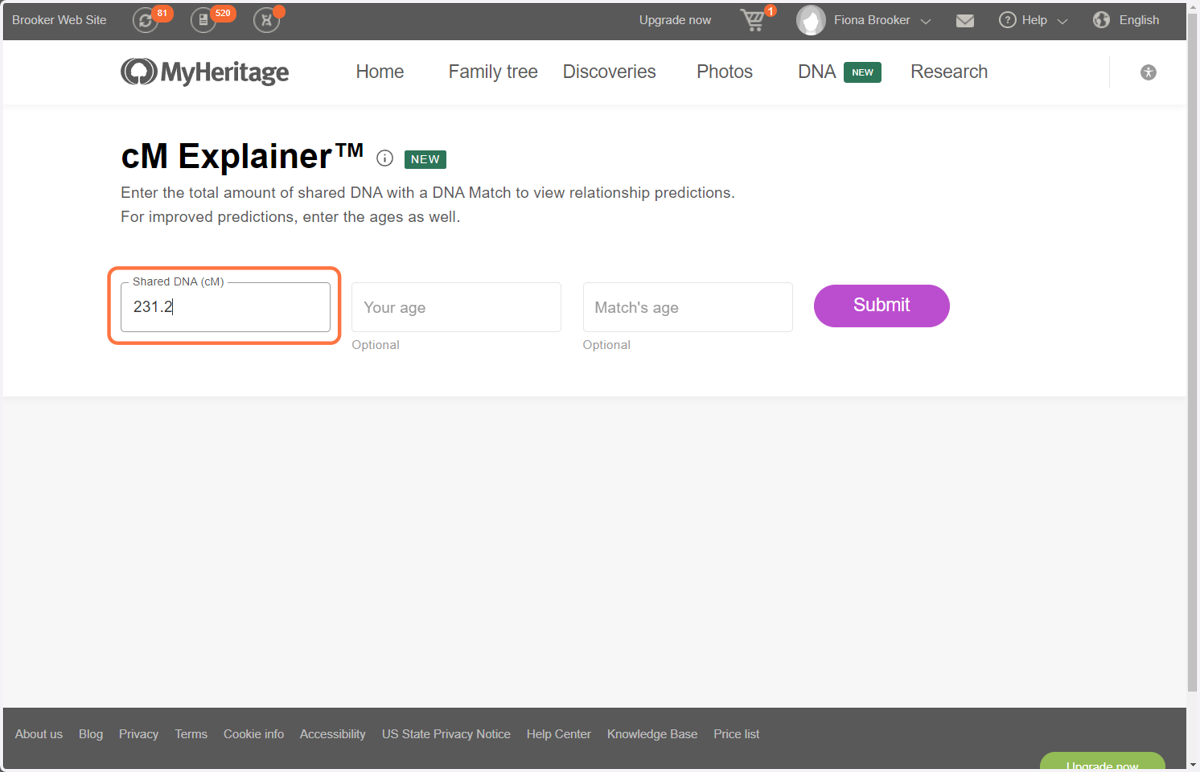The height and width of the screenshot is (772, 1200).
Task: Click the MyHeritage logo
Action: point(205,72)
